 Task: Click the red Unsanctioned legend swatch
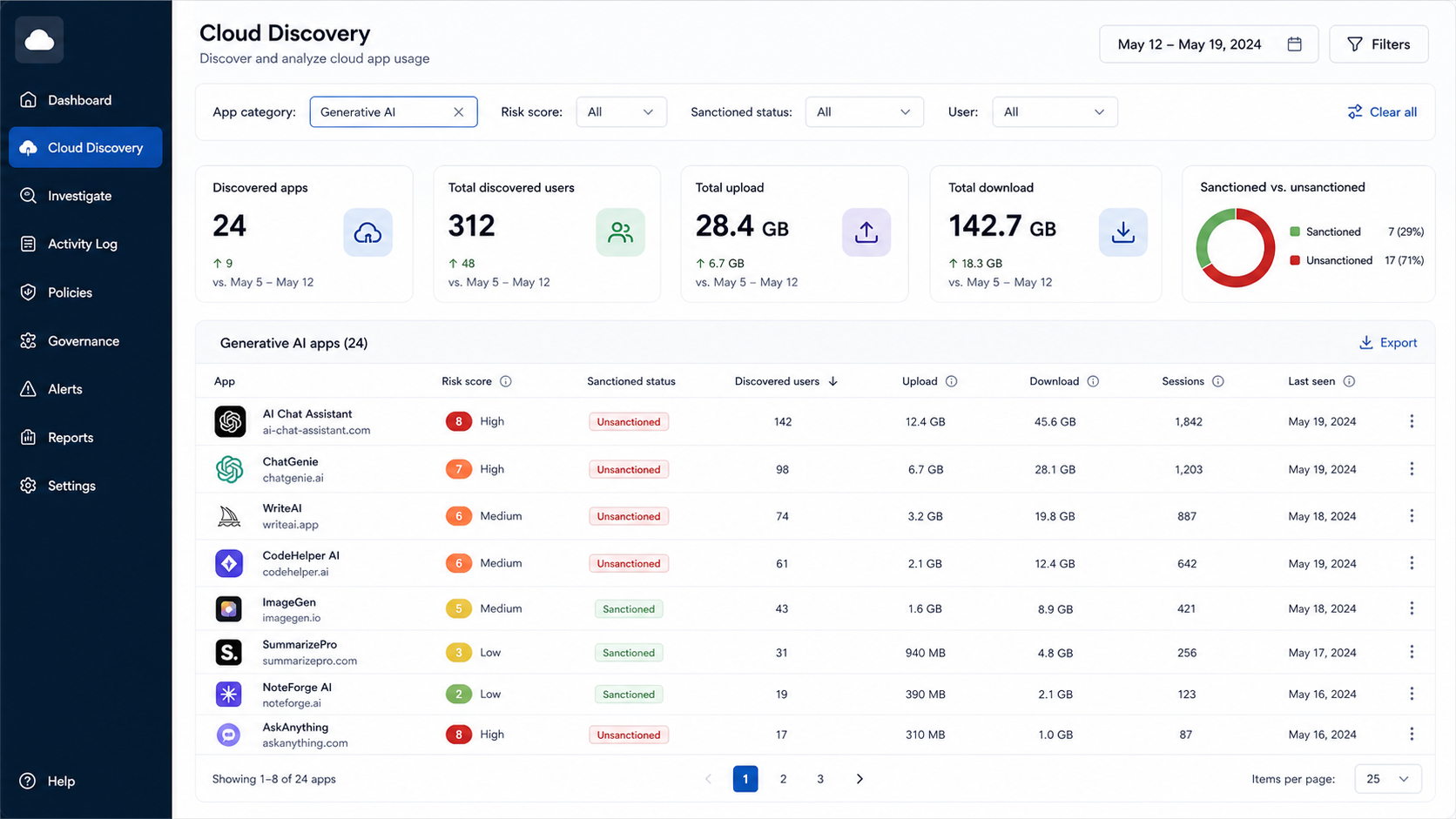[x=1295, y=260]
